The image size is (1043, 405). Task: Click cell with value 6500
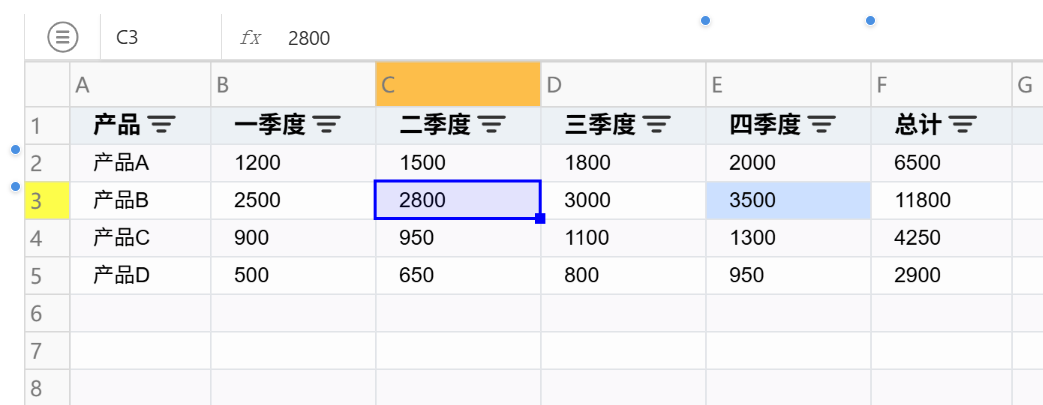point(940,163)
